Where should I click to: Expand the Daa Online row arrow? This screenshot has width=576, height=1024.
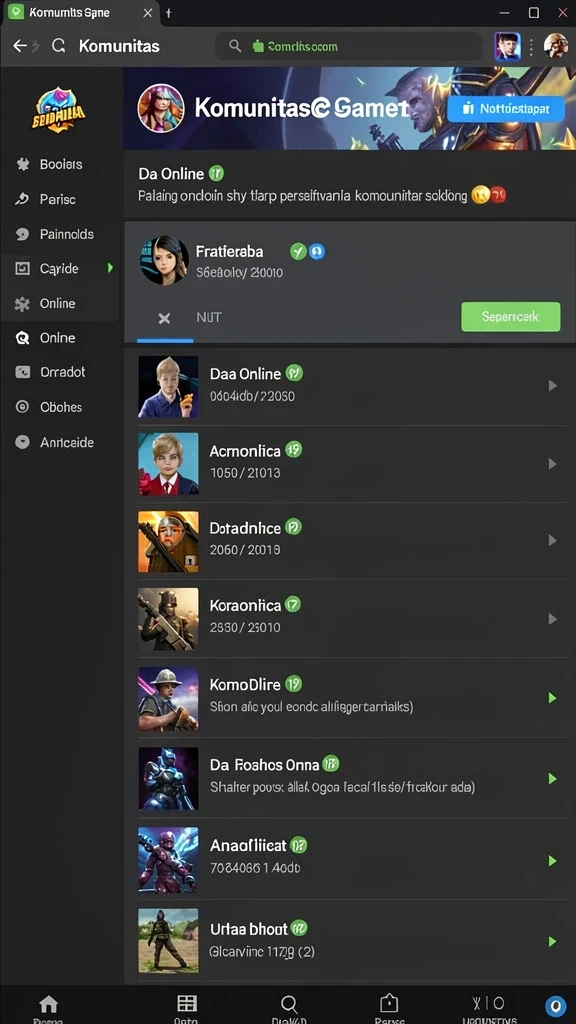tap(552, 386)
